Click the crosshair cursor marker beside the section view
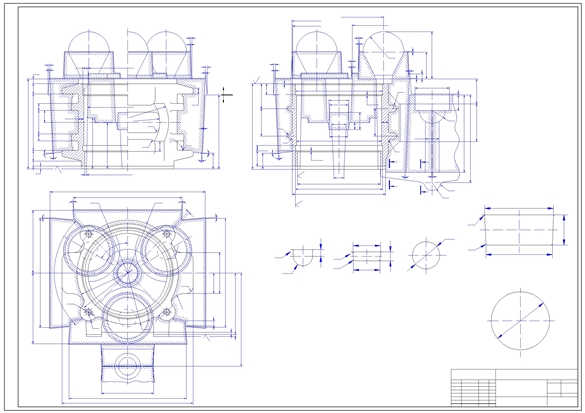The height and width of the screenshot is (413, 585). pyautogui.click(x=223, y=95)
